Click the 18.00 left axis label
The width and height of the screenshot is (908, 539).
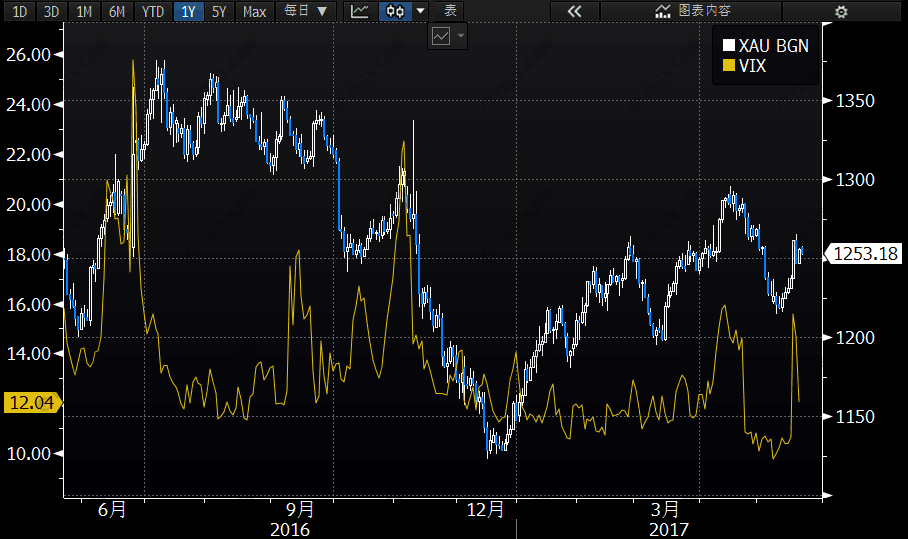tap(28, 254)
